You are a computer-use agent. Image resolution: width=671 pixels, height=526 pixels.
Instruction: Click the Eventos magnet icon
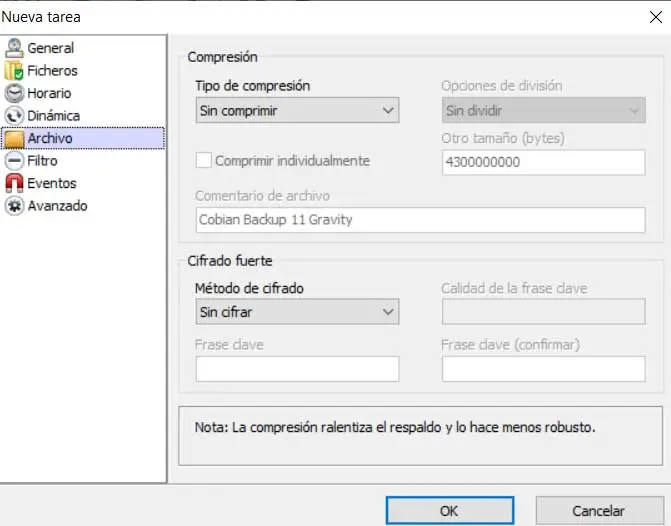point(14,183)
